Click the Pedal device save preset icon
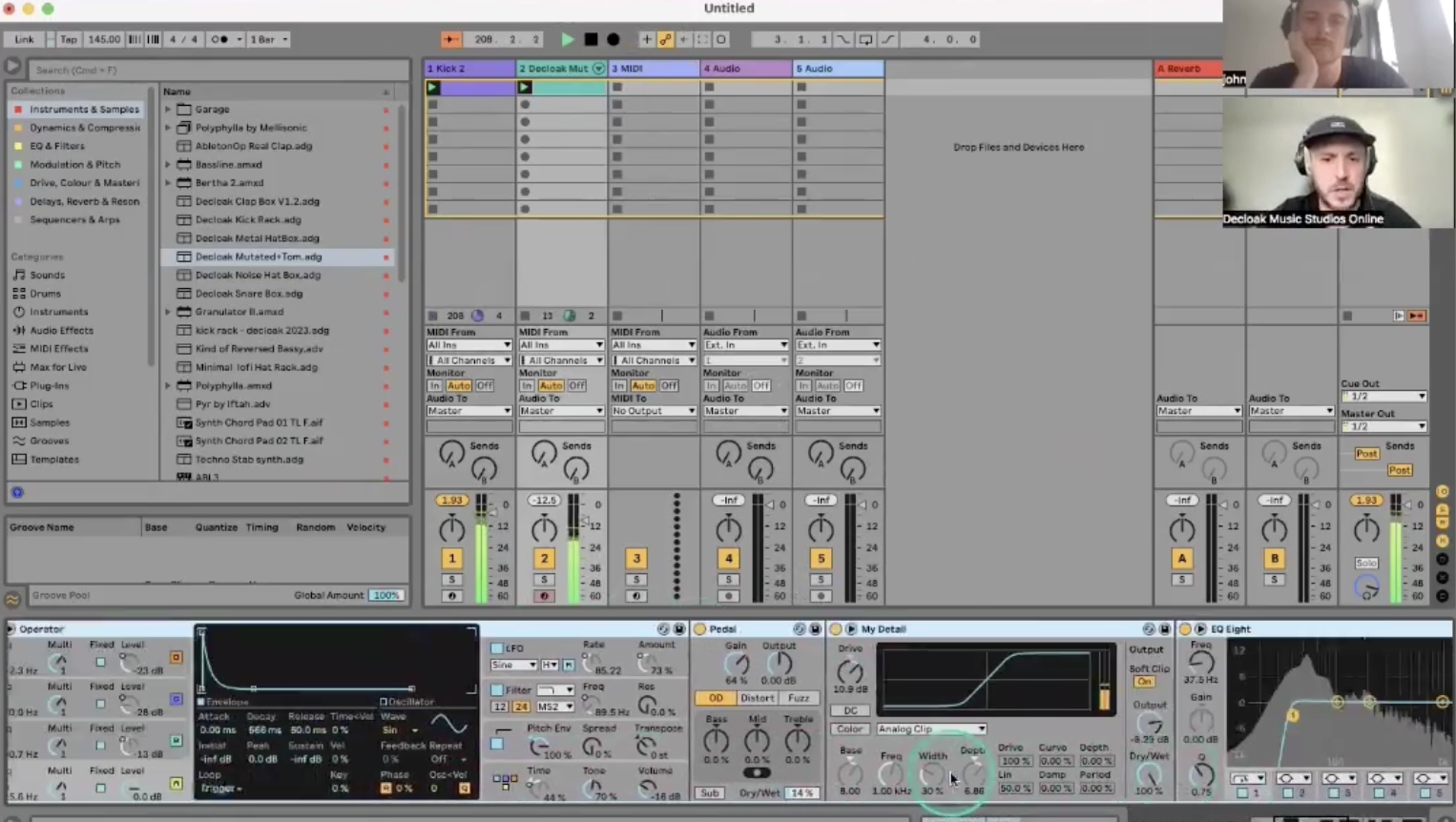 tap(815, 629)
